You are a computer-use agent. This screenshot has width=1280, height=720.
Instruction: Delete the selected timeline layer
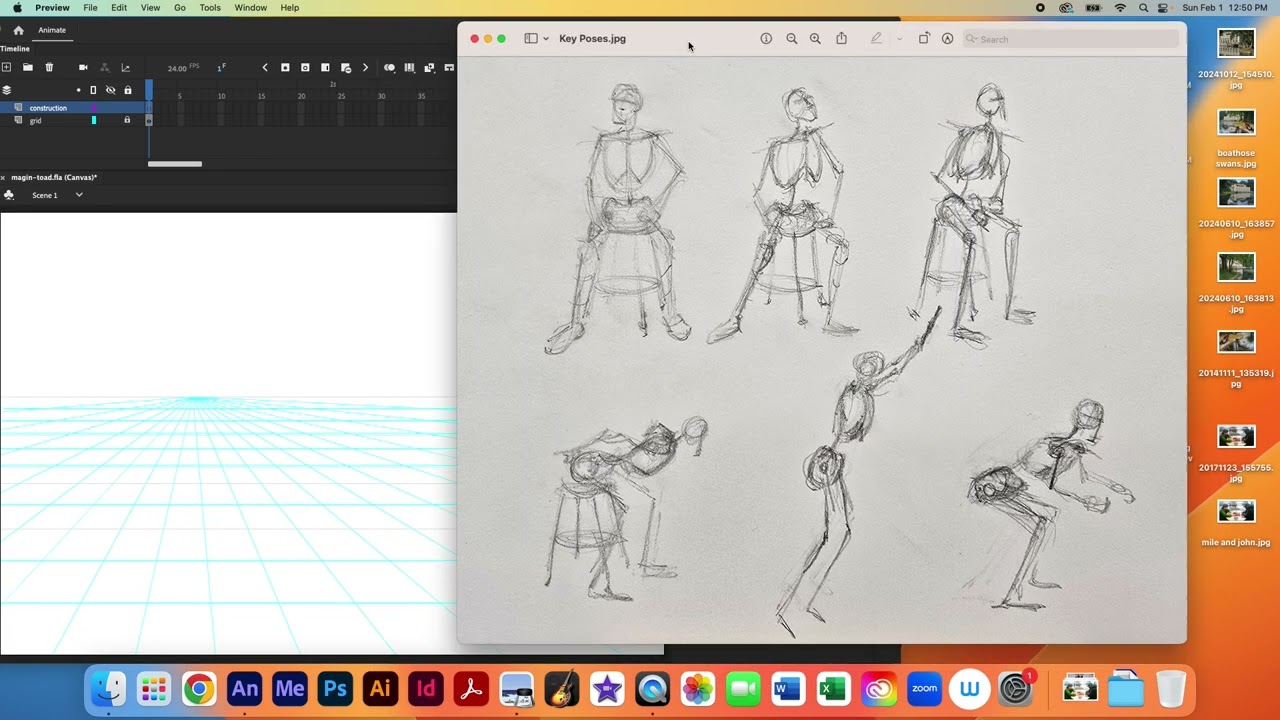pos(49,67)
